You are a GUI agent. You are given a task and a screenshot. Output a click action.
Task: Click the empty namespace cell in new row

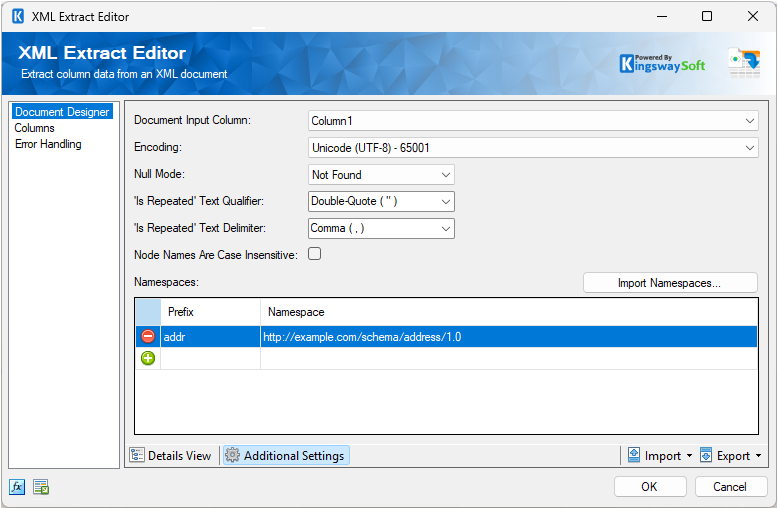[x=509, y=358]
